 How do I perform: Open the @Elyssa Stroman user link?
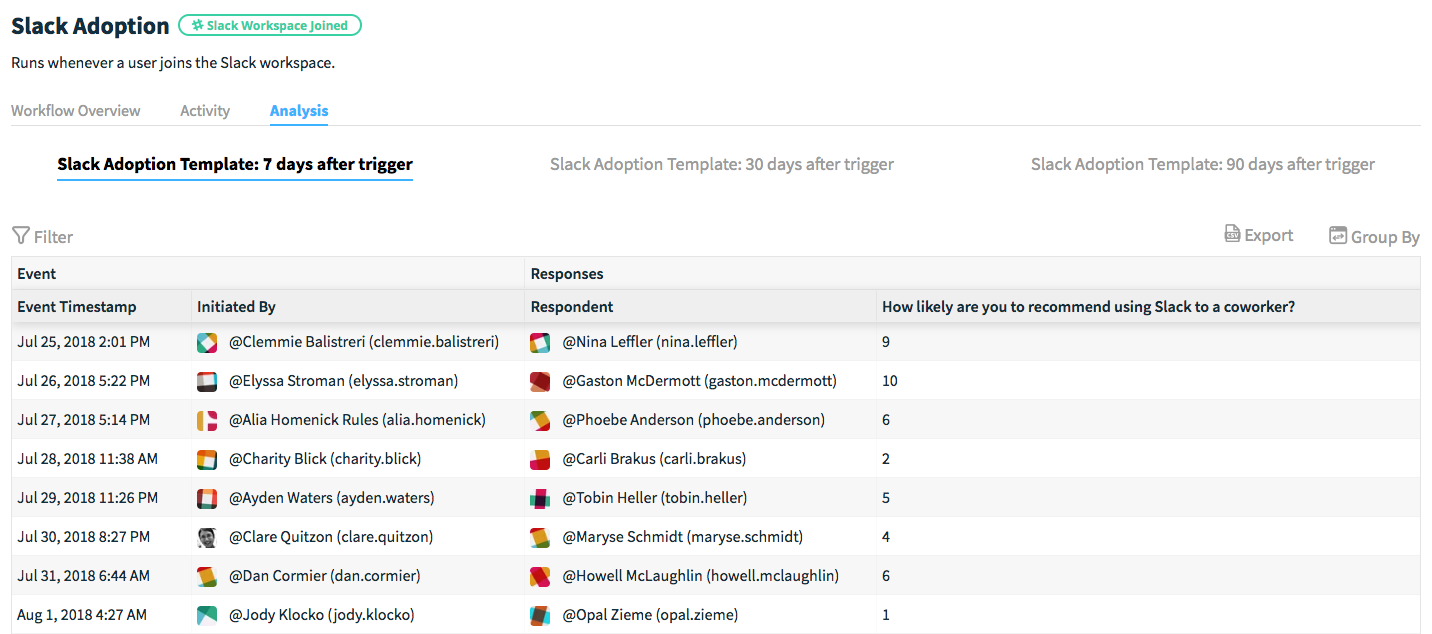(344, 381)
